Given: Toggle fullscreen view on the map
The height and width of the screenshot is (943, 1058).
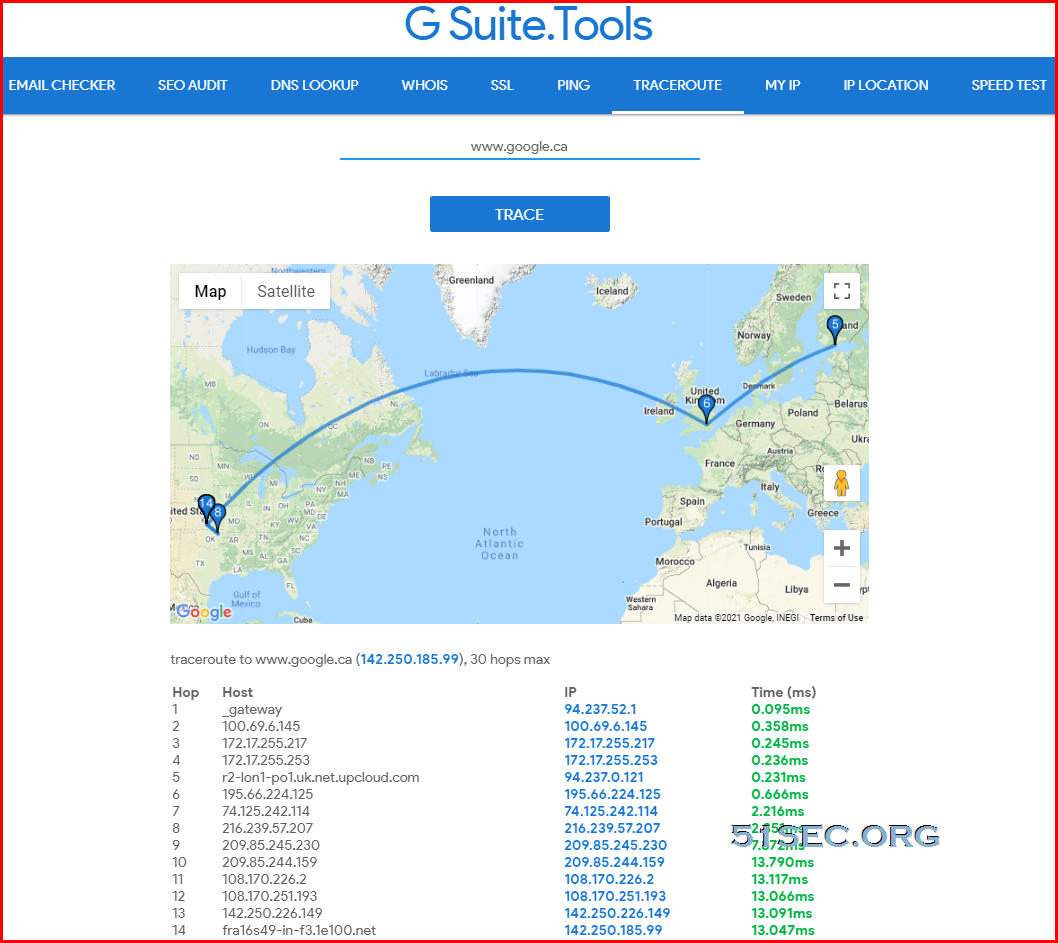Looking at the screenshot, I should click(x=841, y=291).
